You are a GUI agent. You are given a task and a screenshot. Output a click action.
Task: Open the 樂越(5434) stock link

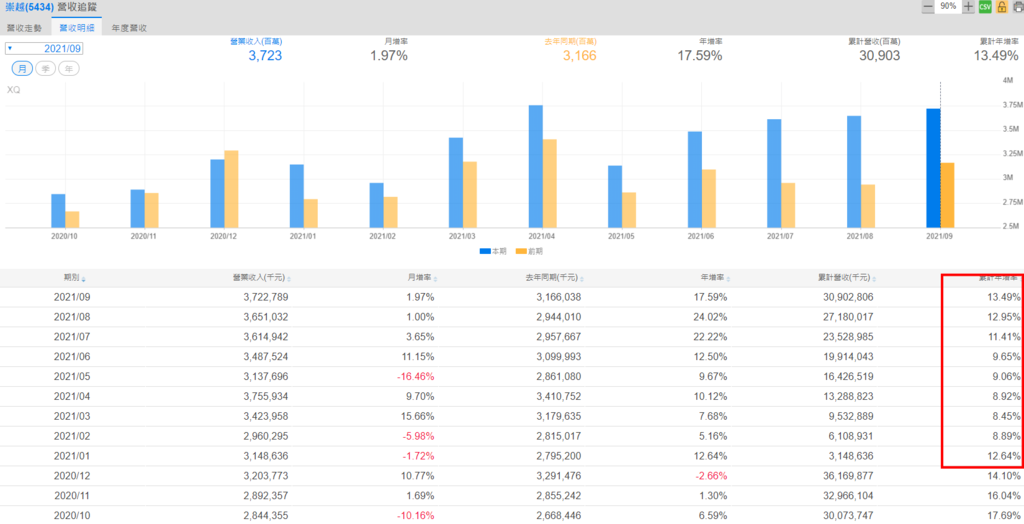(27, 7)
